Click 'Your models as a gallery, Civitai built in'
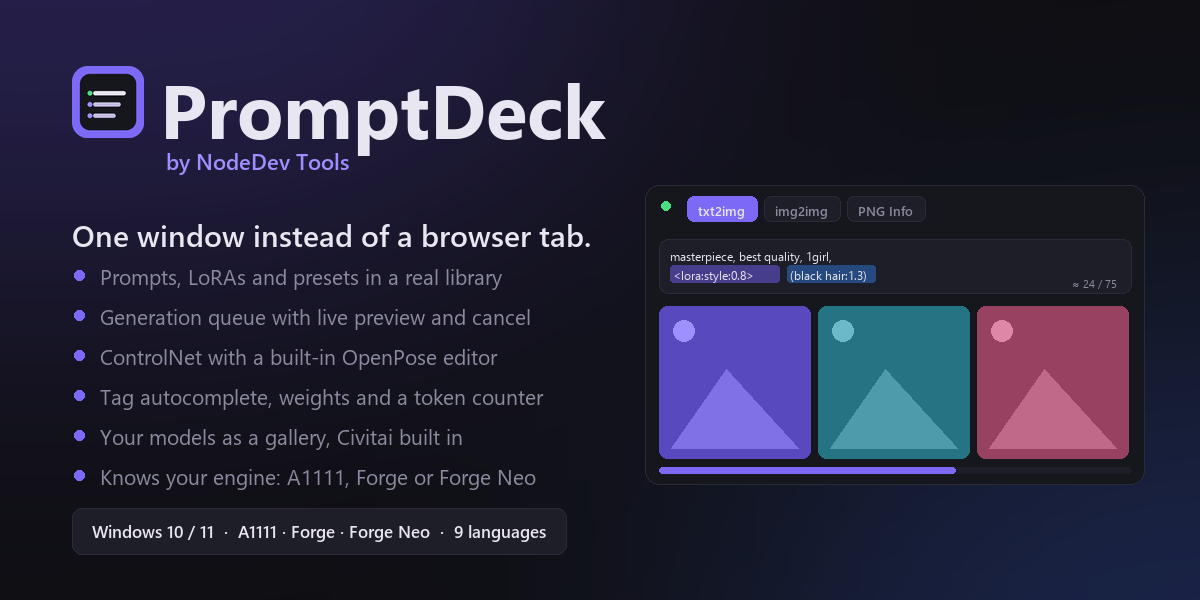Viewport: 1200px width, 600px height. pyautogui.click(x=281, y=438)
